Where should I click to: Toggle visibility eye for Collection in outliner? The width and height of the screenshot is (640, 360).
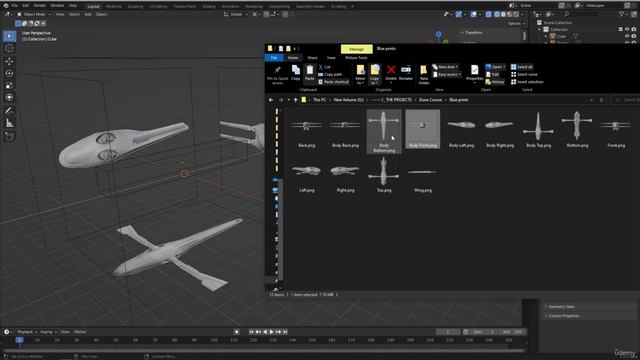(x=627, y=29)
